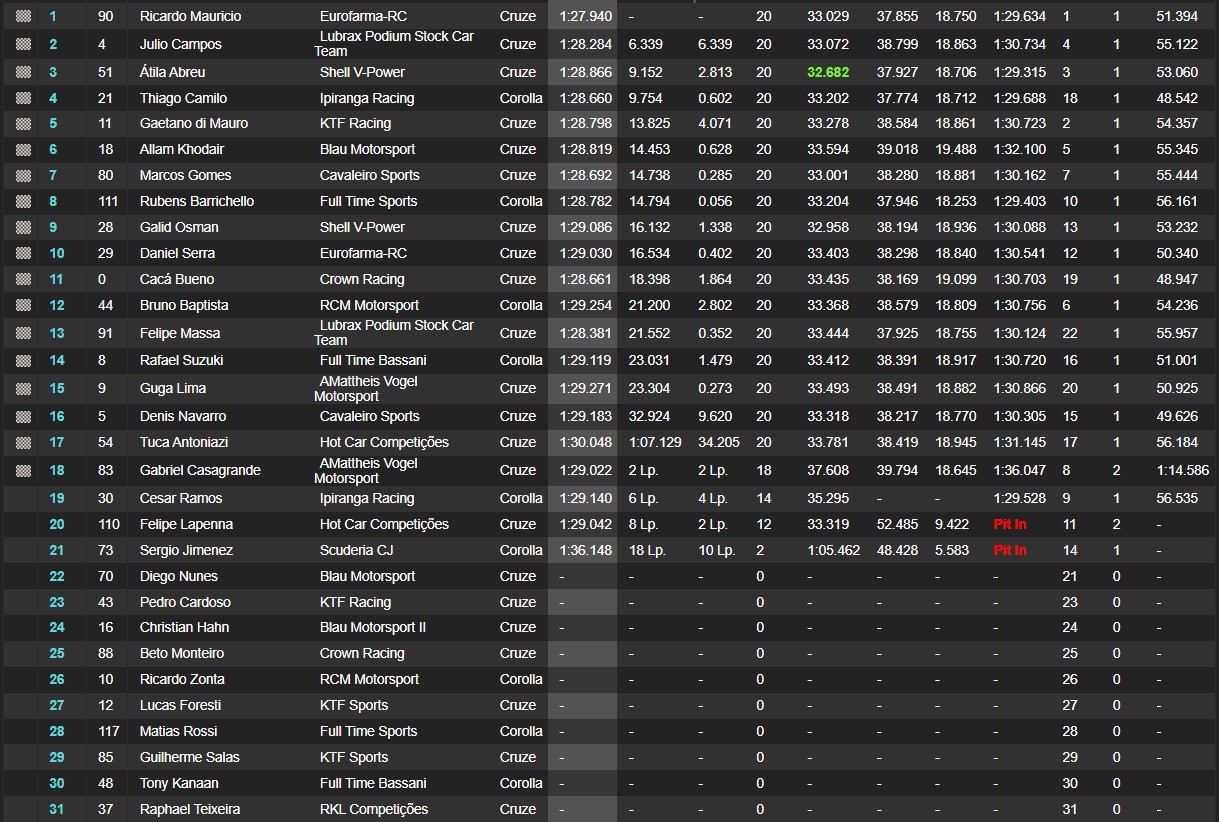Click the finish flag icon for Thiago Camilo
The height and width of the screenshot is (822, 1219).
[24, 98]
